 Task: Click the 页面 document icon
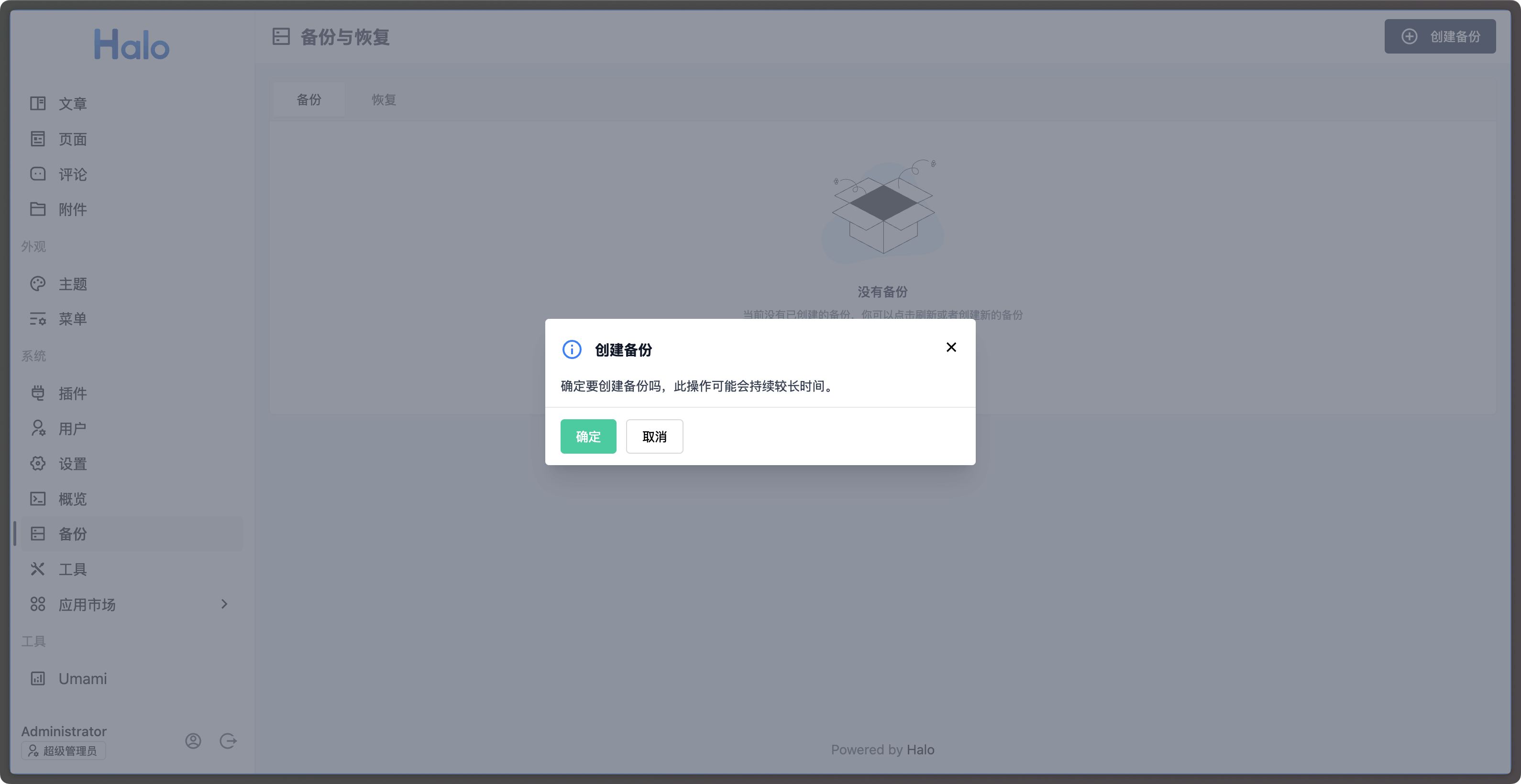click(x=38, y=139)
